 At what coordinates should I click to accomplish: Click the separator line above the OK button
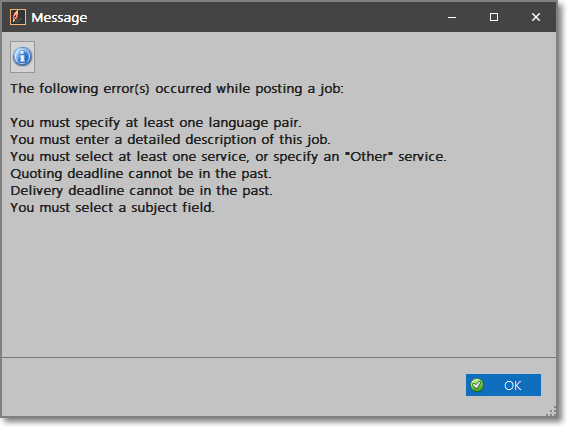pos(279,358)
